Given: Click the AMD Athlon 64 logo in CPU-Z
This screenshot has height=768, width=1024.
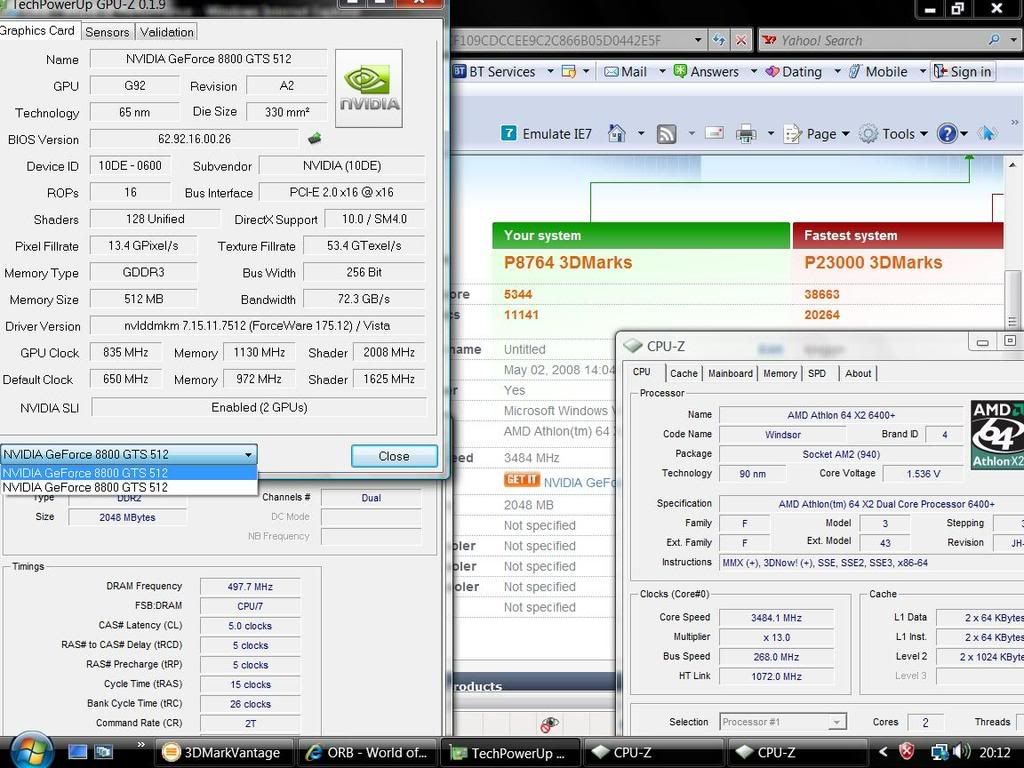Looking at the screenshot, I should [x=997, y=435].
